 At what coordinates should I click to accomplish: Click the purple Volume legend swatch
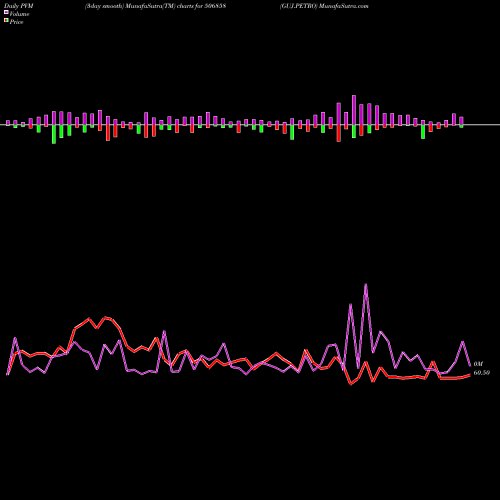(x=6, y=13)
